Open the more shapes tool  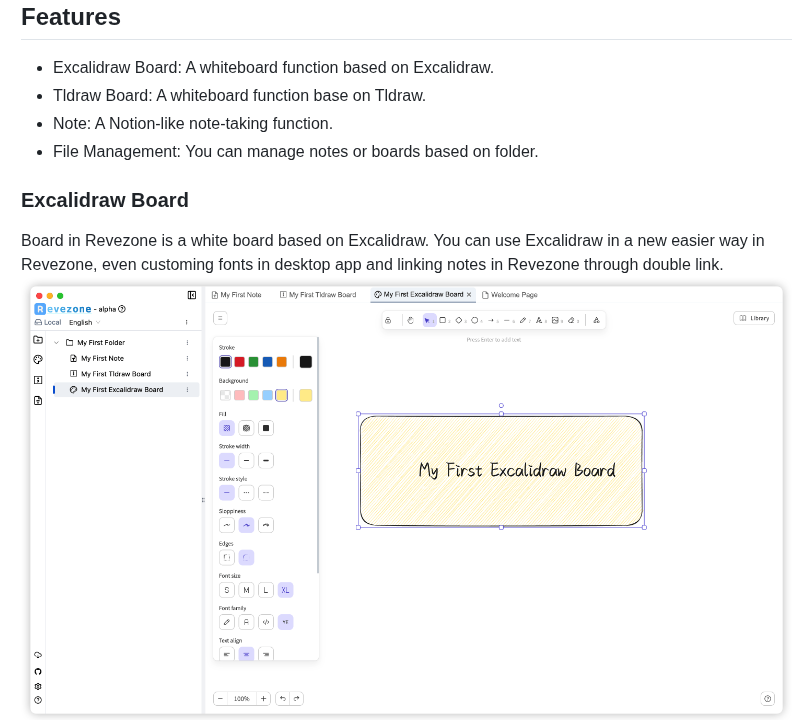pos(597,320)
